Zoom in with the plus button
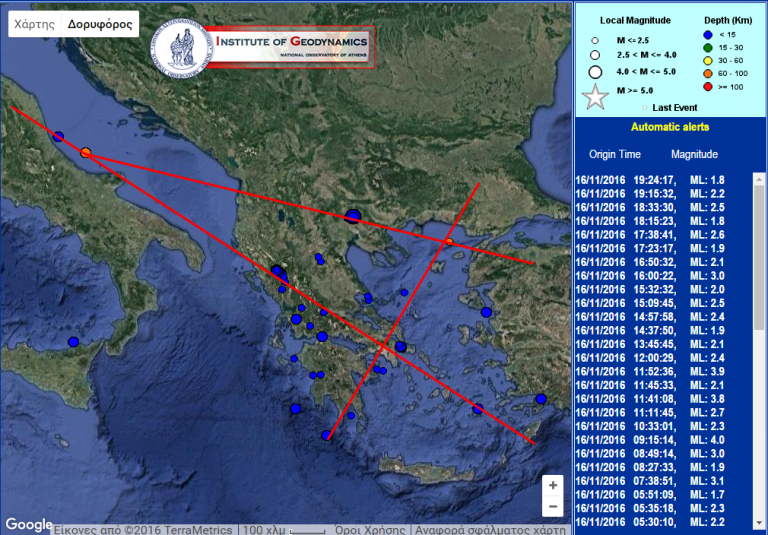Viewport: 768px width, 535px height. 553,485
